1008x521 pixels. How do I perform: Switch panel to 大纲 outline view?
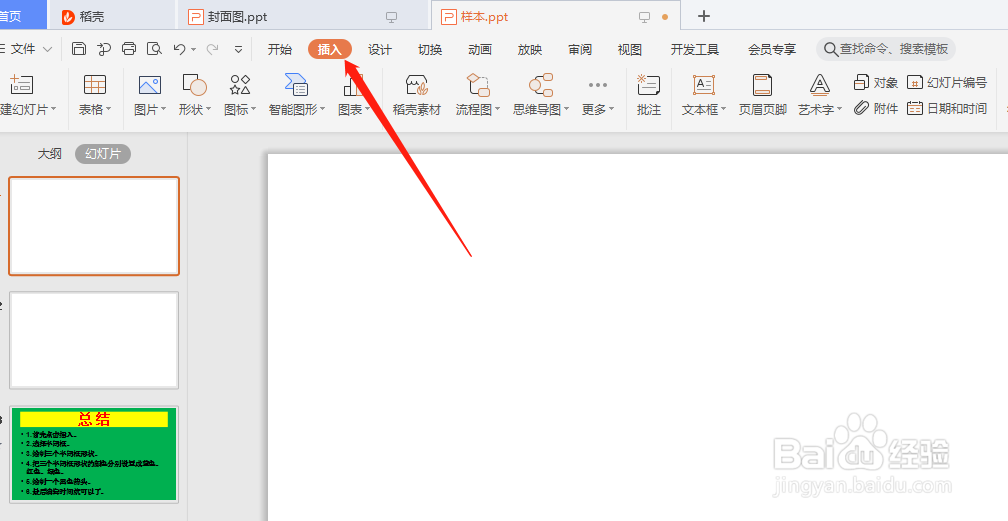[x=50, y=154]
